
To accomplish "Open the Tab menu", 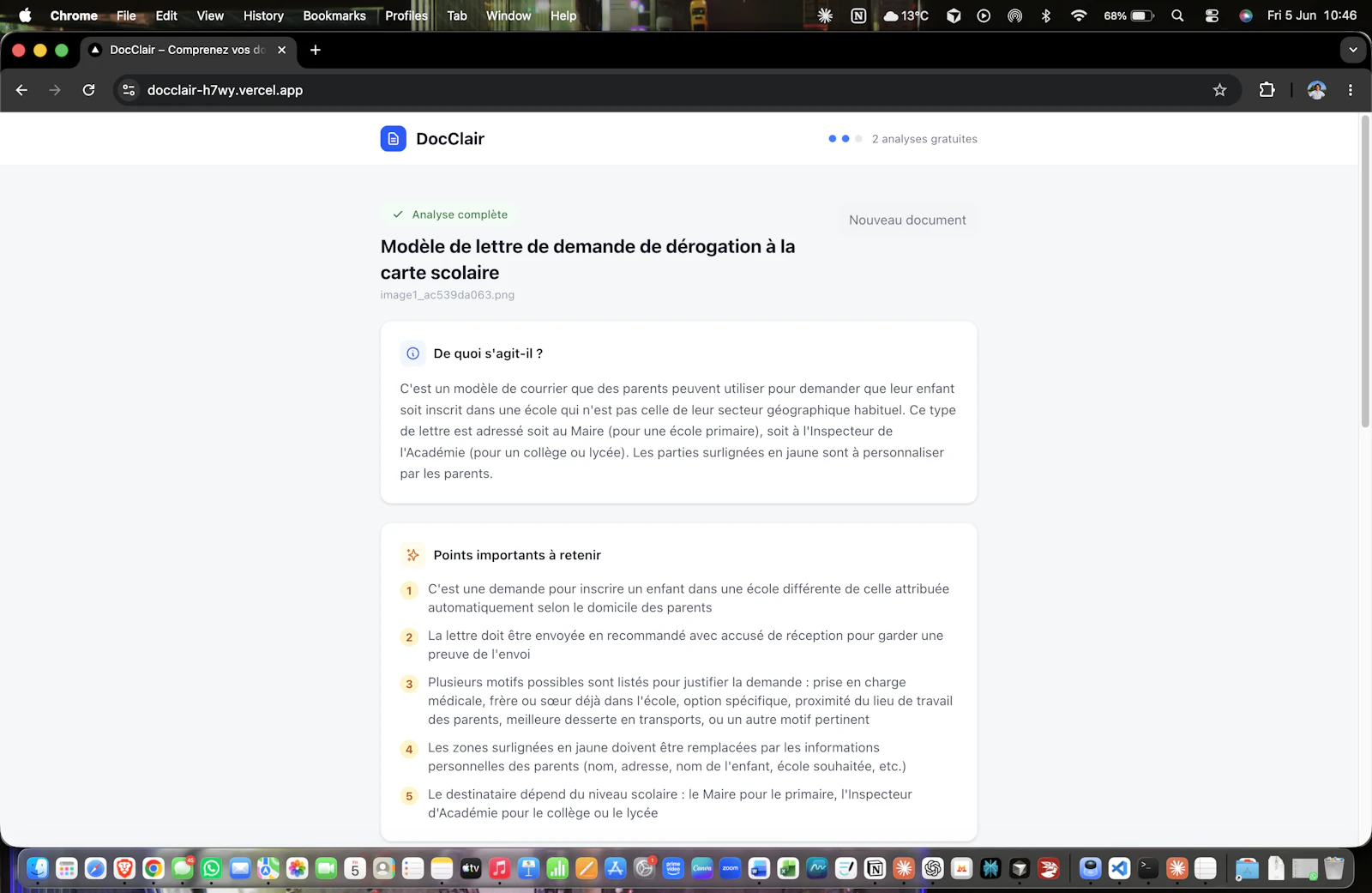I will pyautogui.click(x=457, y=15).
